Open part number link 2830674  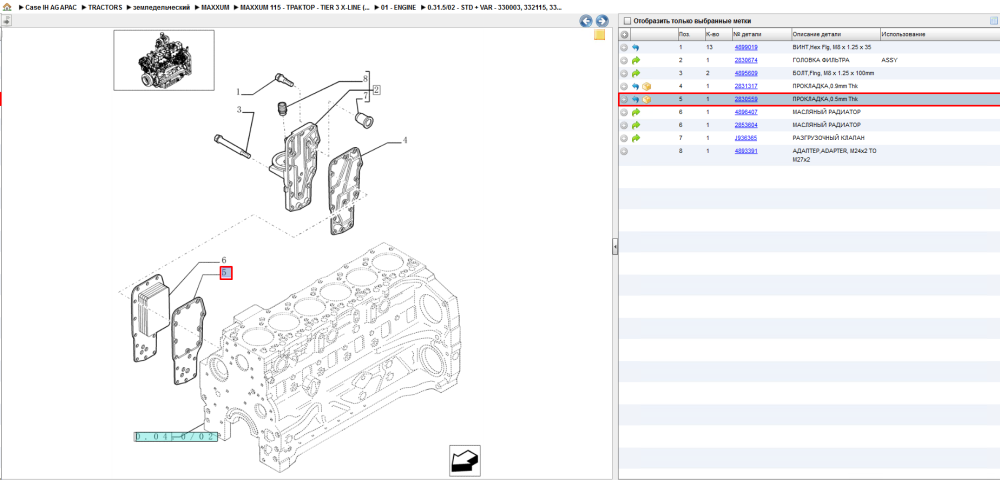click(x=746, y=61)
